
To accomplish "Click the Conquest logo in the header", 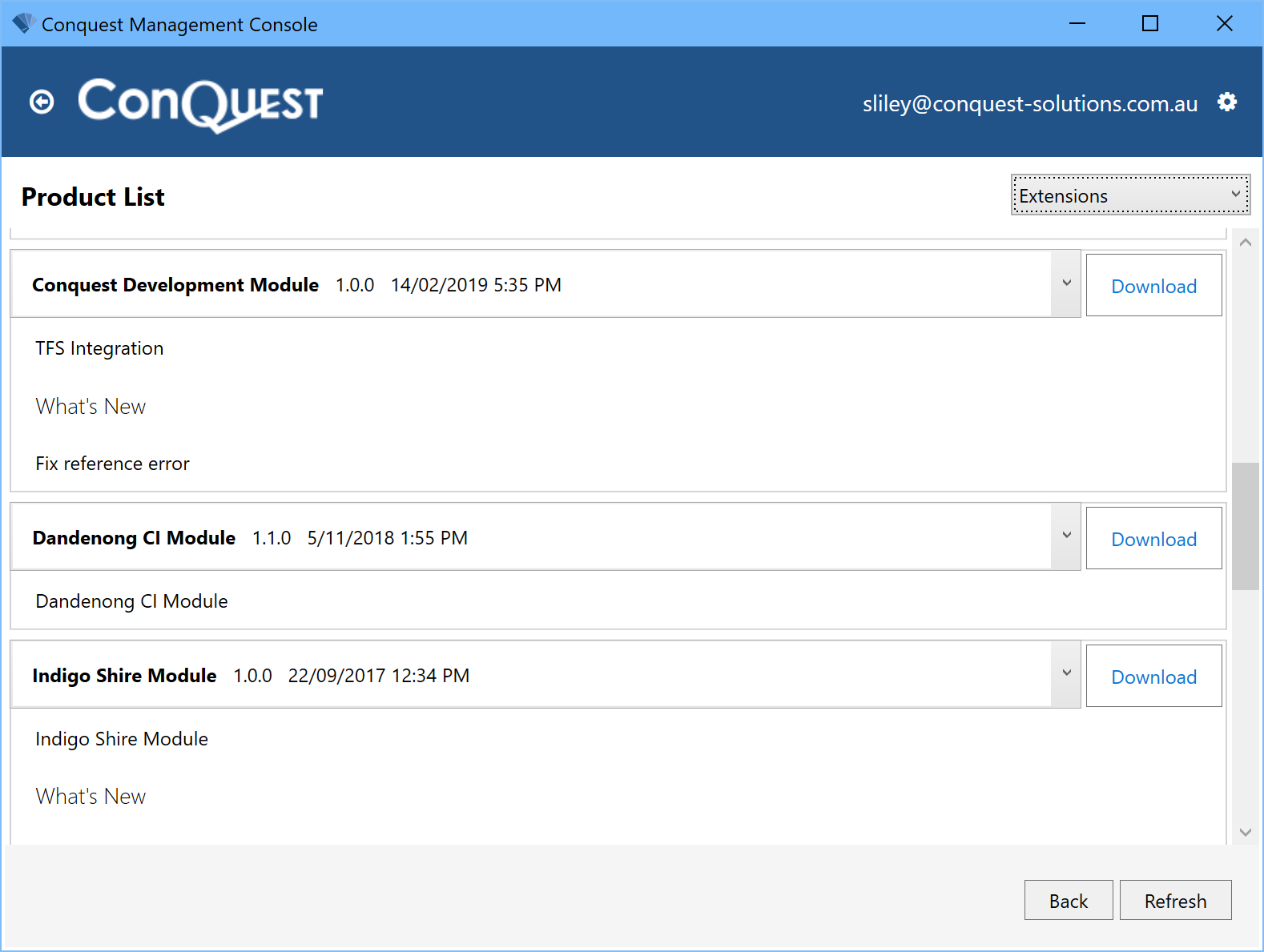I will click(200, 104).
